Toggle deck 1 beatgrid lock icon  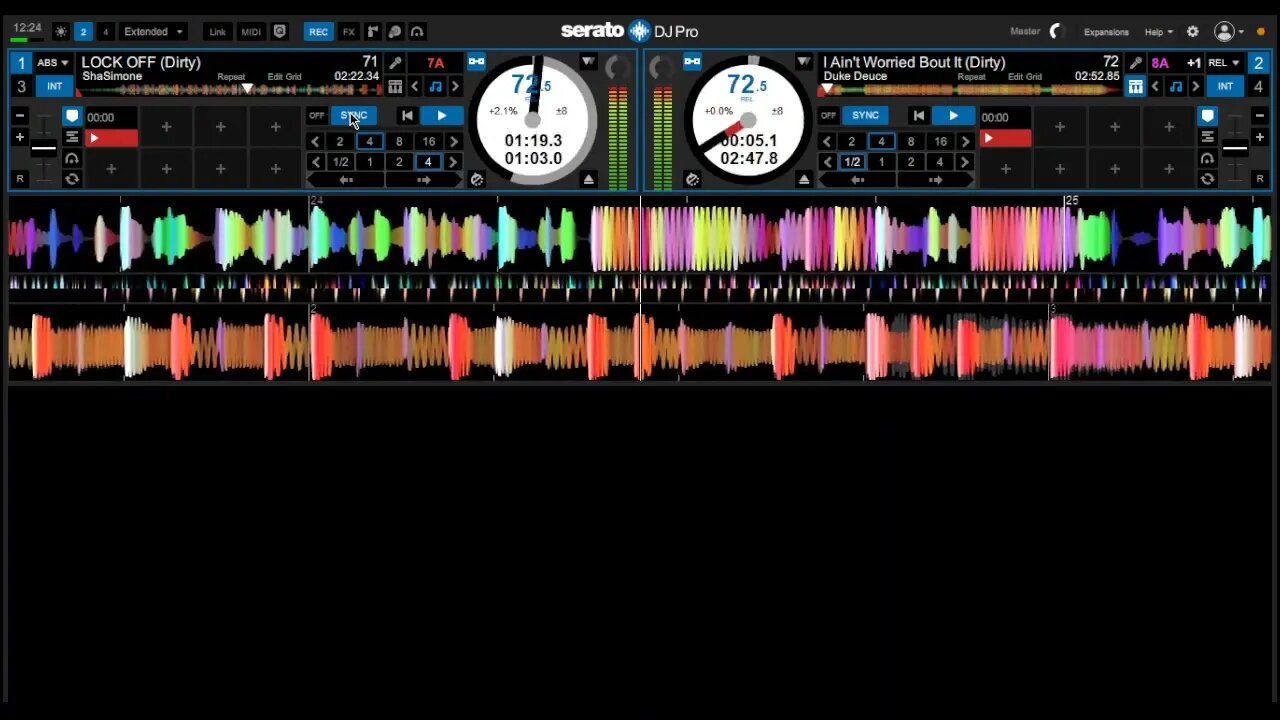tap(395, 87)
